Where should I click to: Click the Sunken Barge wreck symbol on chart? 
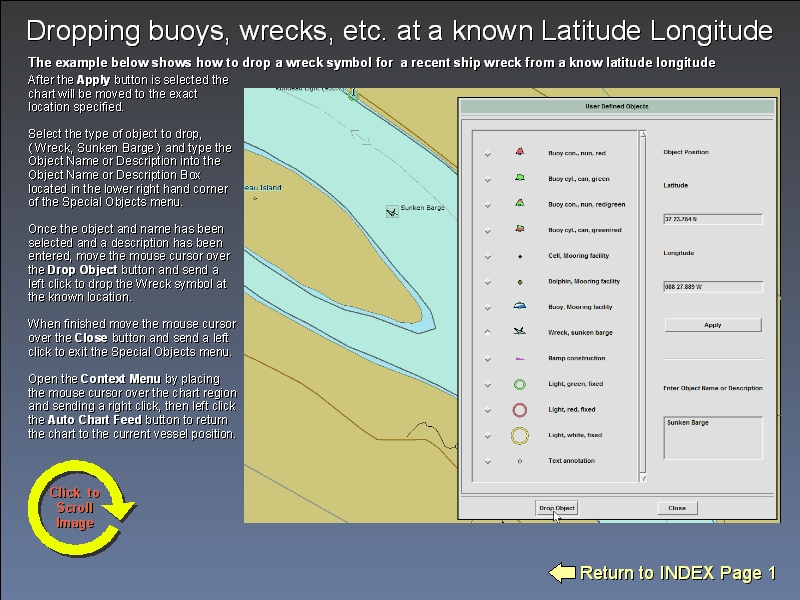391,210
